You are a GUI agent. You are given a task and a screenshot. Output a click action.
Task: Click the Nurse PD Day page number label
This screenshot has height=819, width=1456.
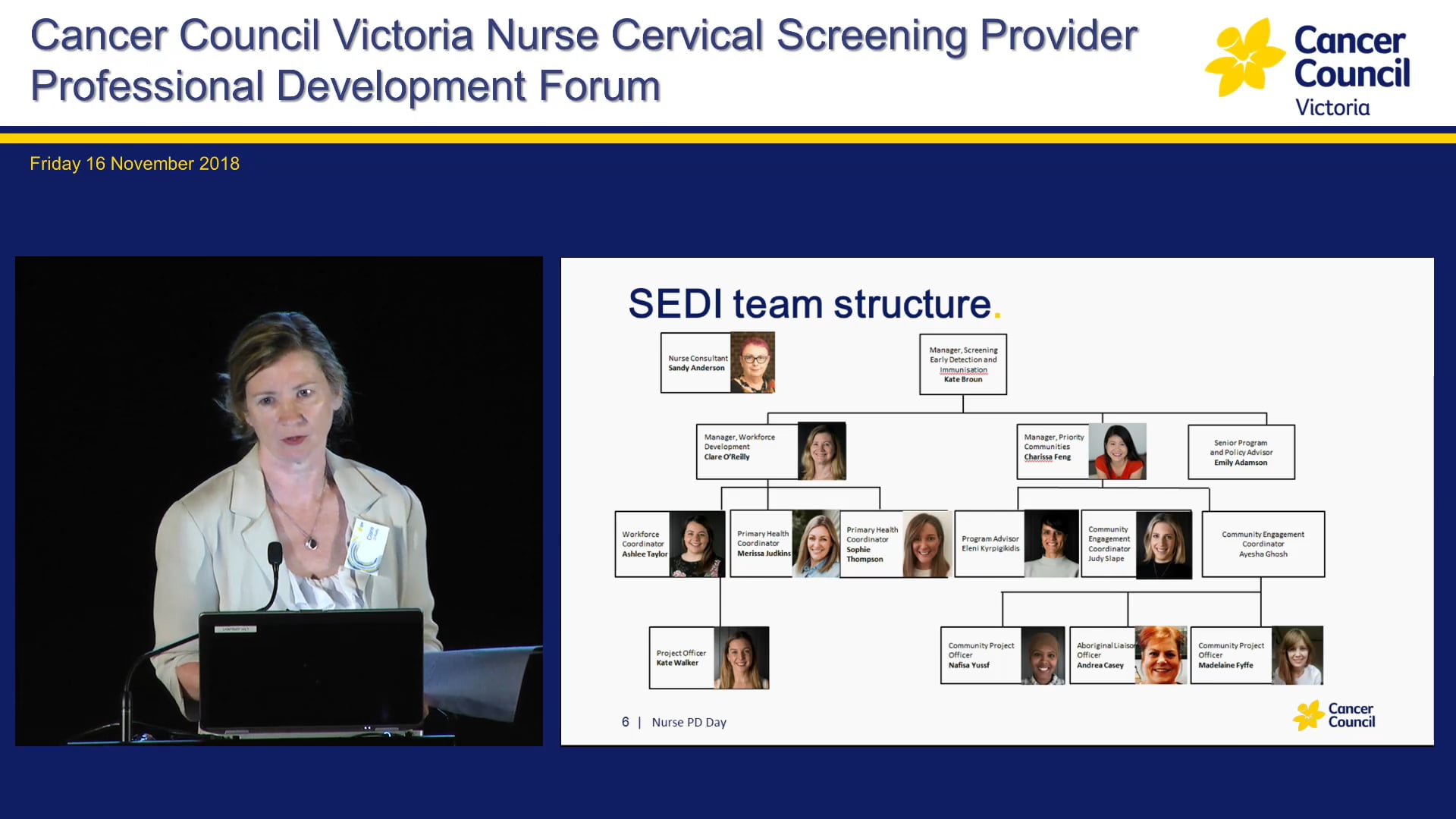pos(673,722)
